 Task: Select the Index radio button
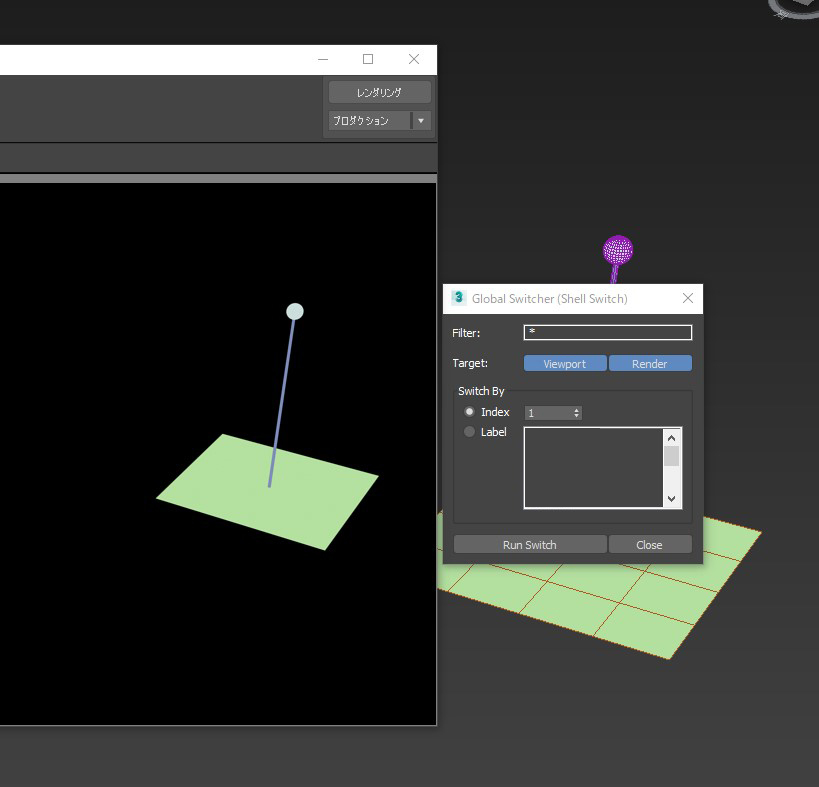tap(470, 412)
